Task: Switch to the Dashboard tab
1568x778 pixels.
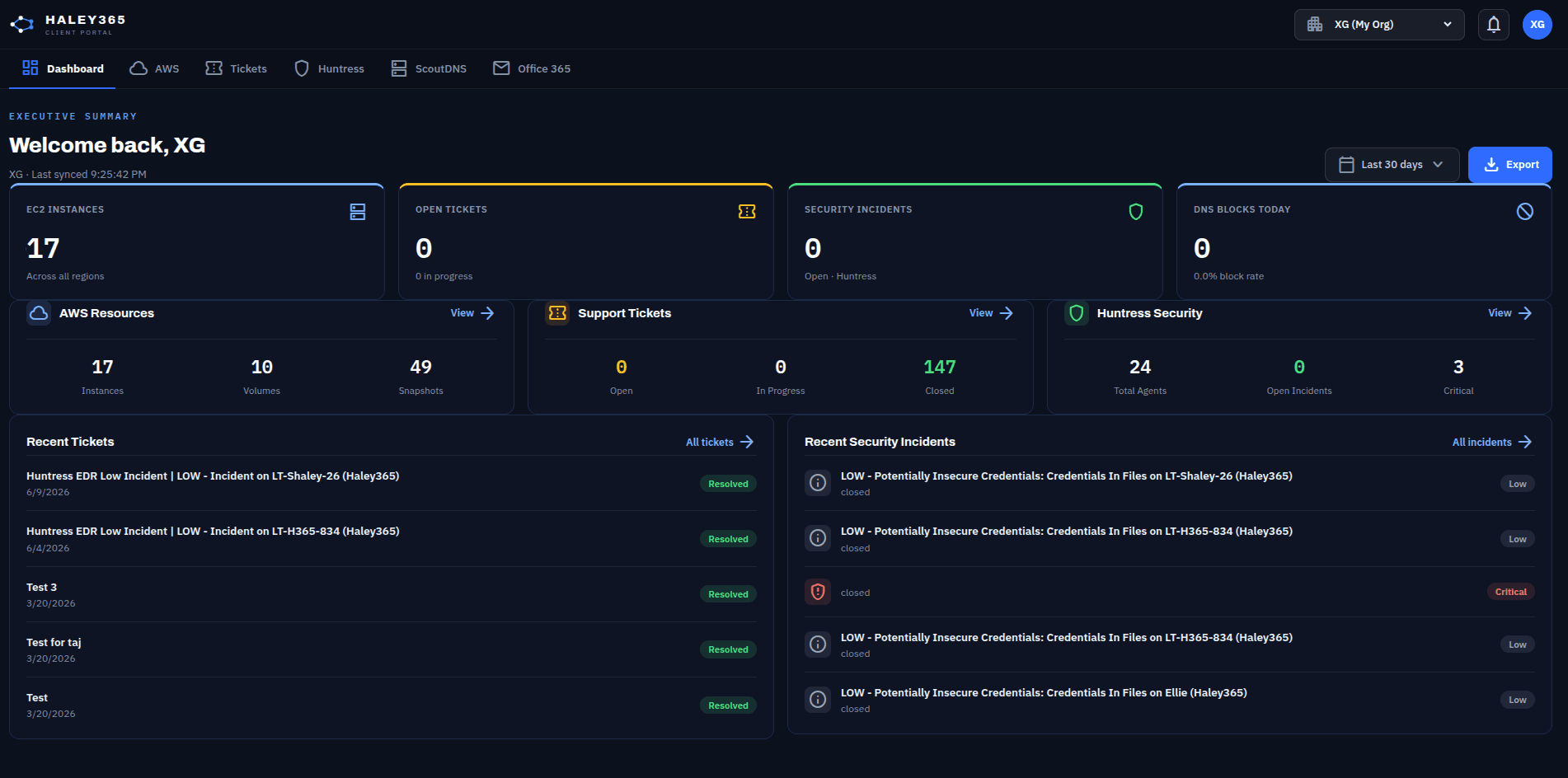Action: 63,68
